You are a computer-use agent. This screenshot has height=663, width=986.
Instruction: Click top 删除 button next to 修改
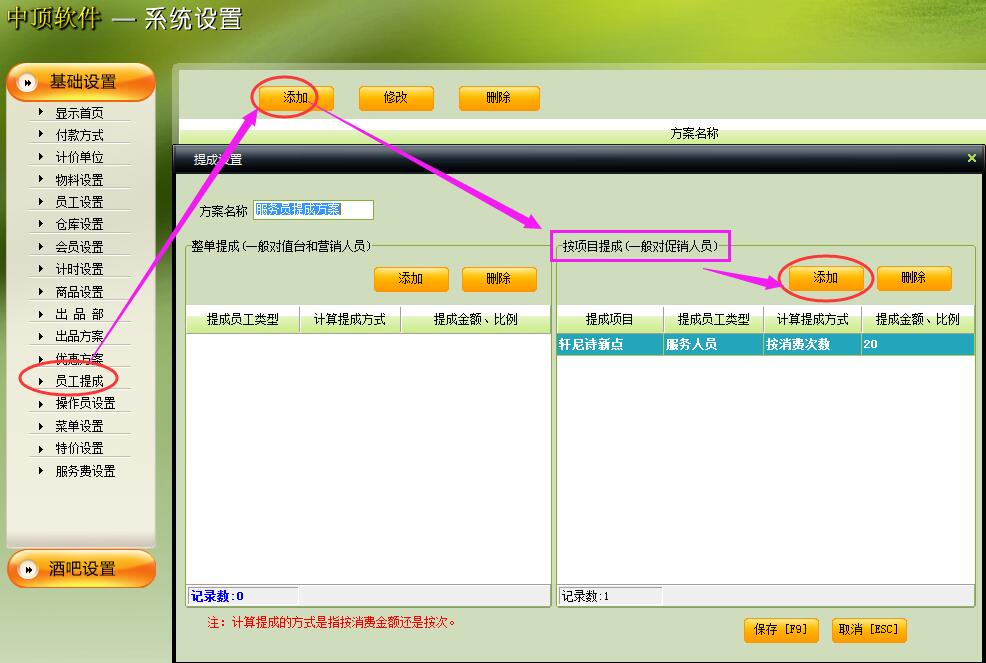pos(499,98)
